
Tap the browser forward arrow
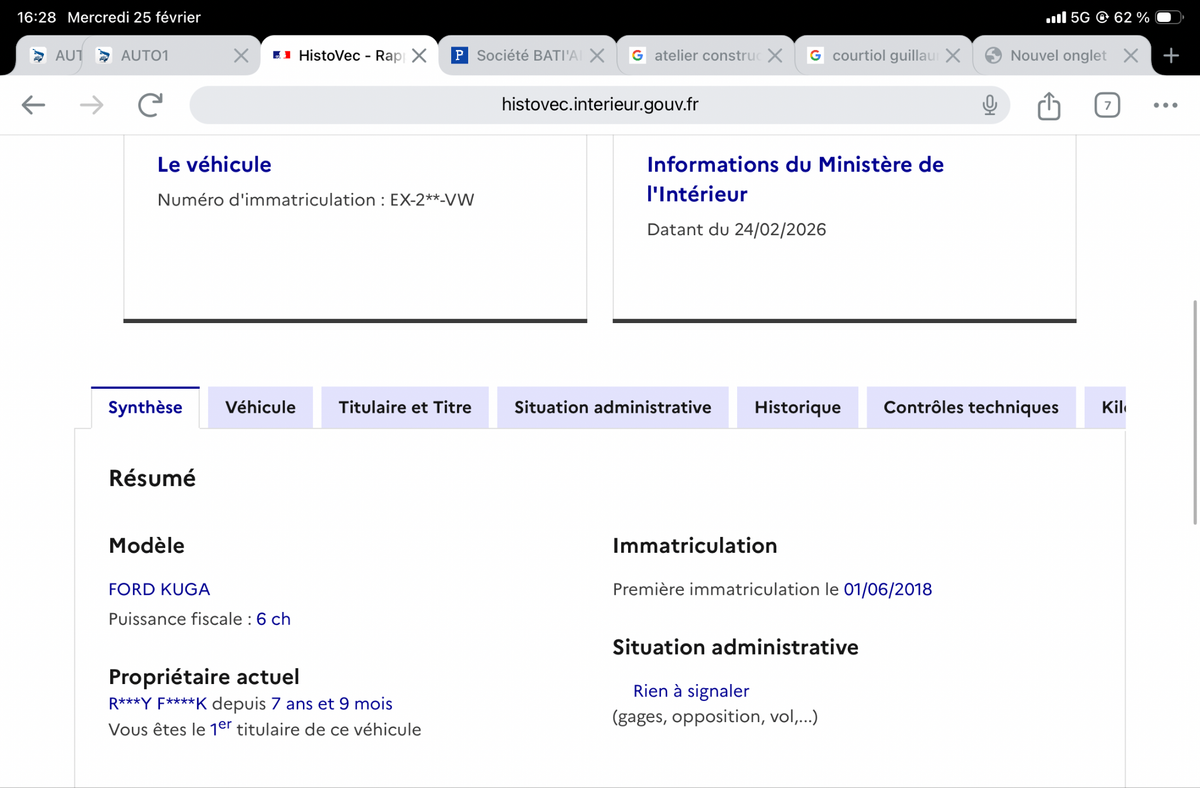[91, 105]
